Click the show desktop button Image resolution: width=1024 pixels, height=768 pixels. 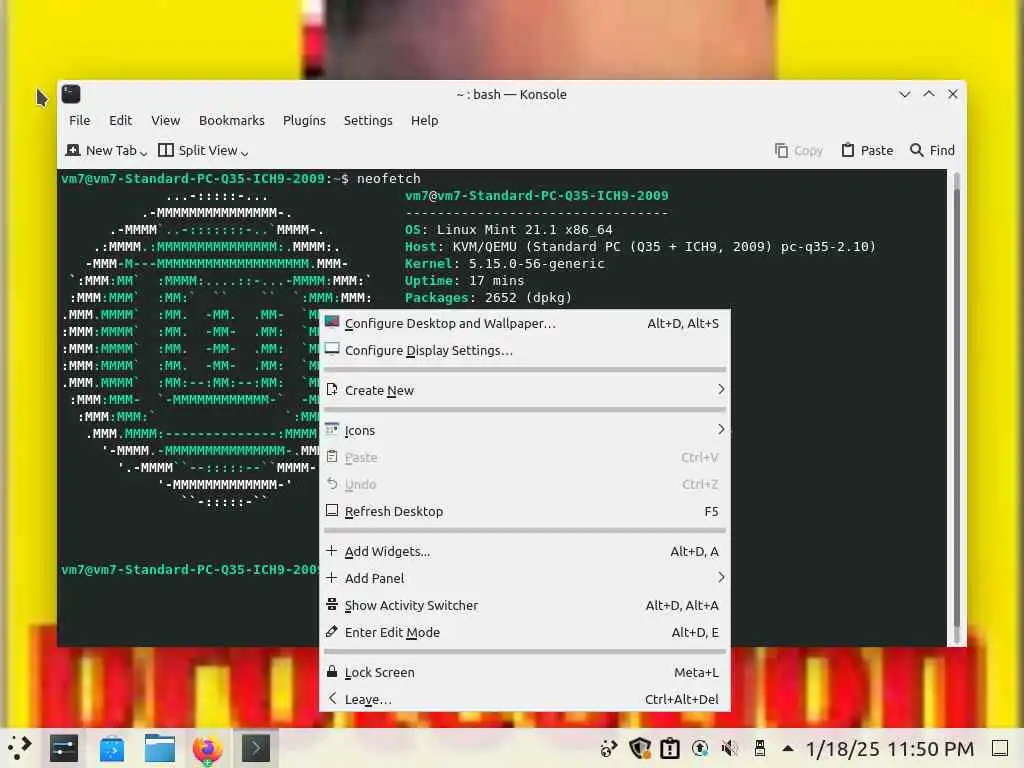(x=1000, y=748)
